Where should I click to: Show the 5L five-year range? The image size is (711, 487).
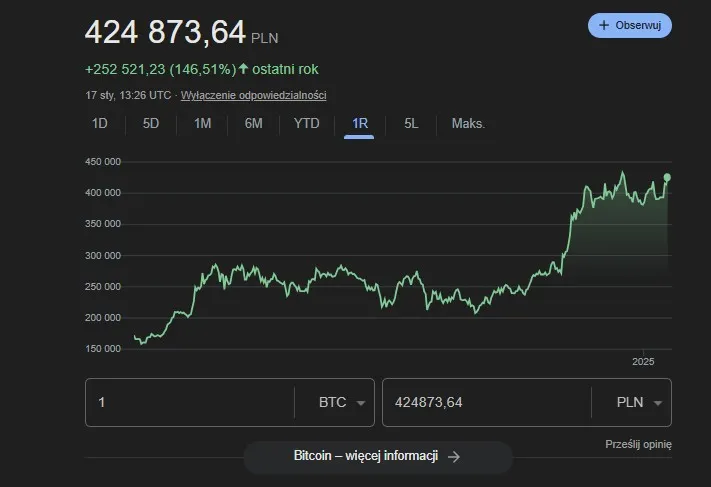(x=411, y=124)
